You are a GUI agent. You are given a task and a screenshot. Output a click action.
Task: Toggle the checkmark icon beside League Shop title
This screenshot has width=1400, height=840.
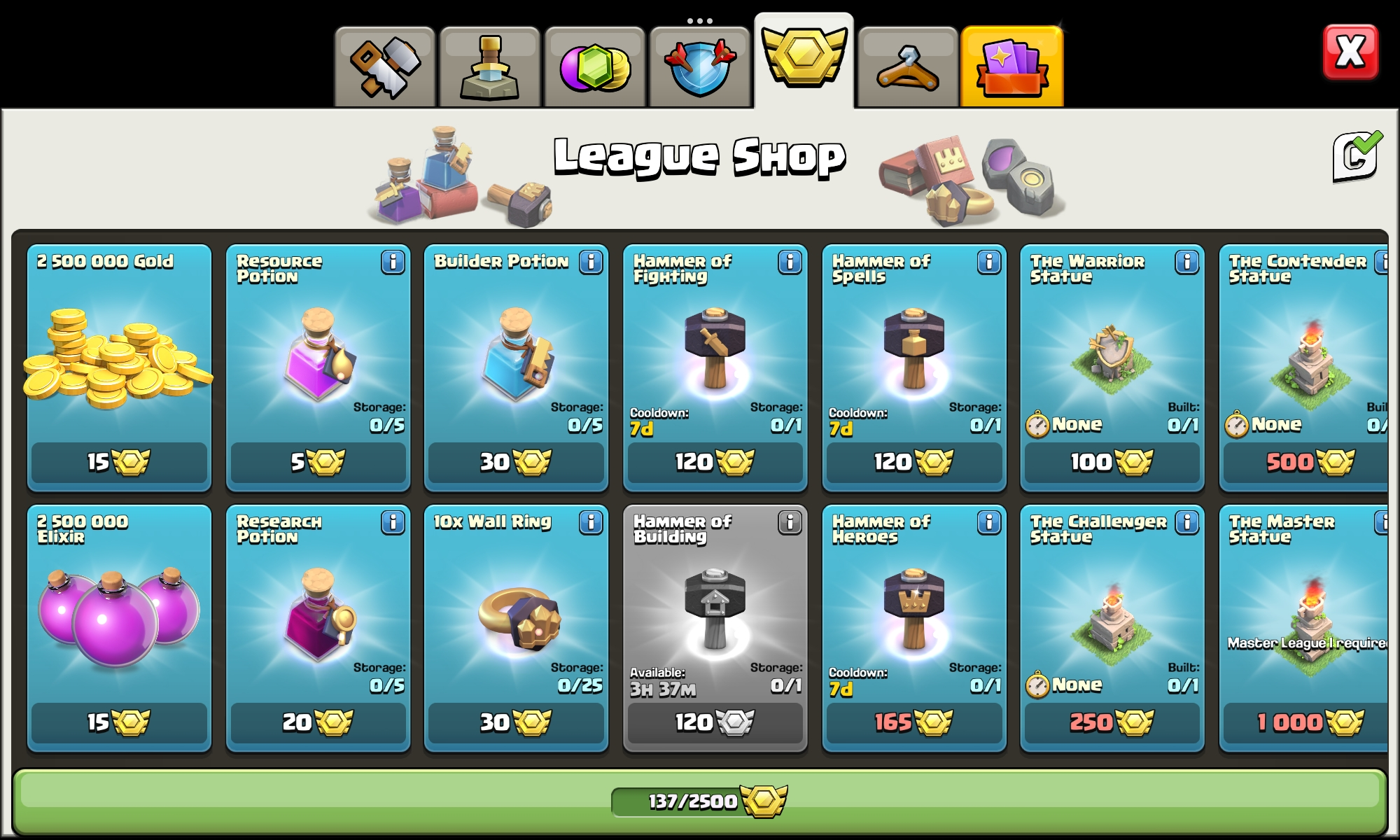1357,156
